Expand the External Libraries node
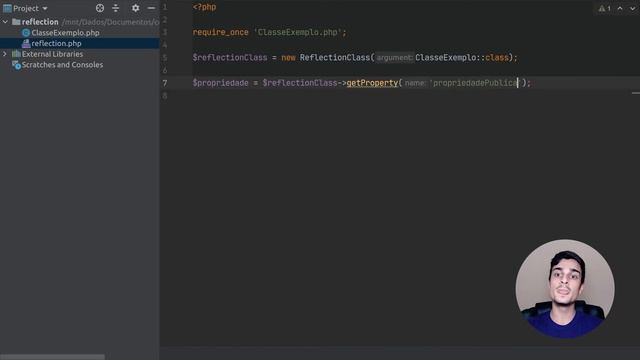The height and width of the screenshot is (360, 640). pyautogui.click(x=5, y=54)
